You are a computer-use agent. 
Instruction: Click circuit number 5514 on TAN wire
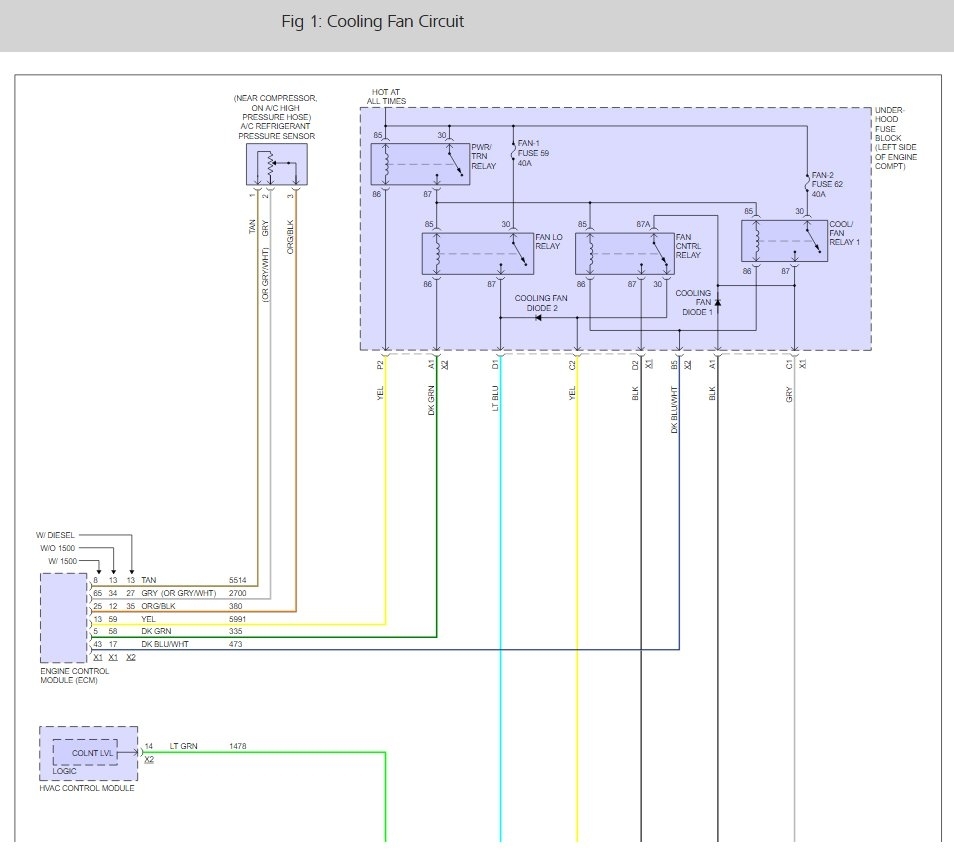[240, 580]
